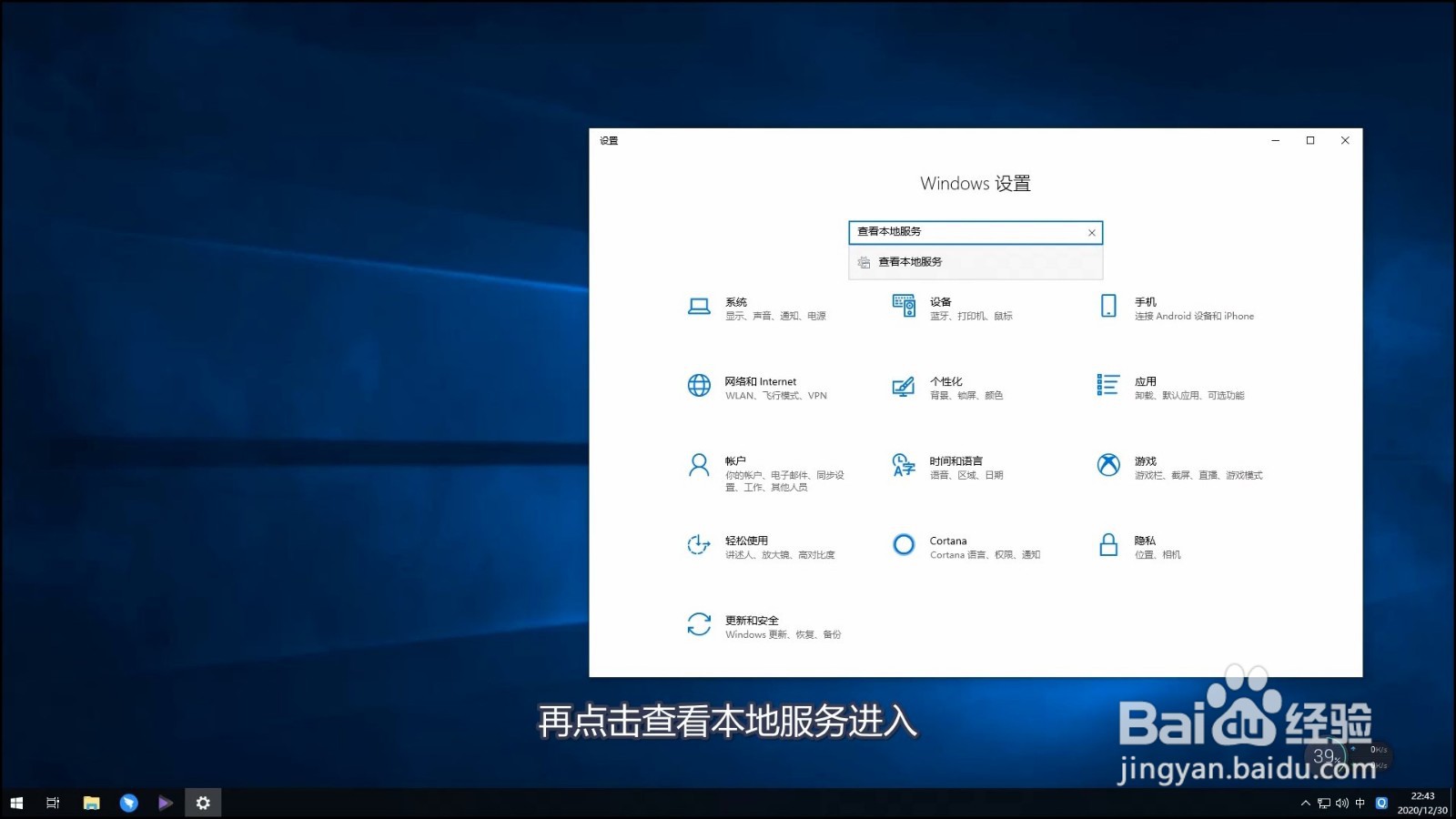The image size is (1456, 819).
Task: Select the 查看本地服务 search suggestion
Action: [x=910, y=262]
